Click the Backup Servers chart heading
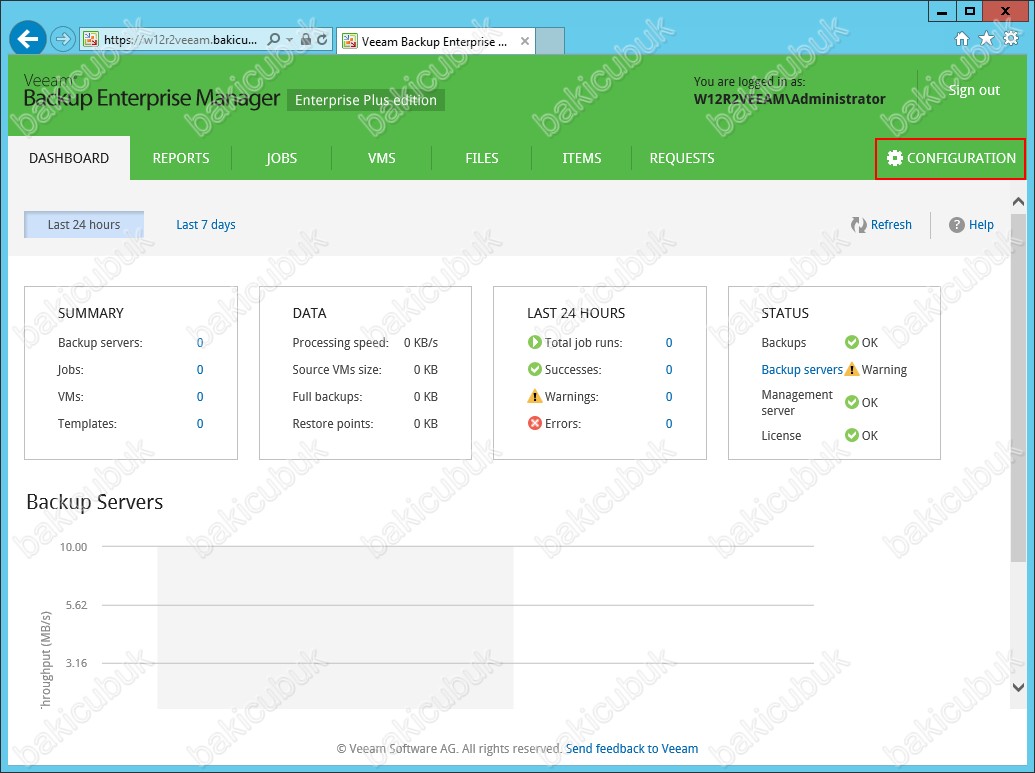Screen dimensions: 1035x773 point(94,502)
